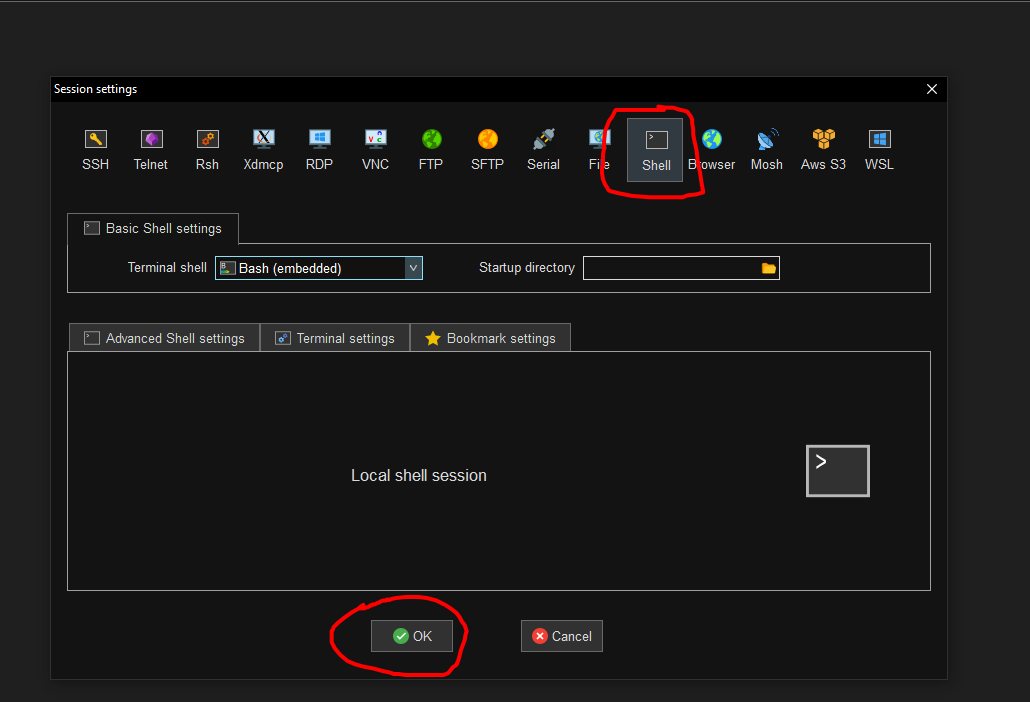The image size is (1030, 702).
Task: Choose the SFTP session icon
Action: click(487, 149)
